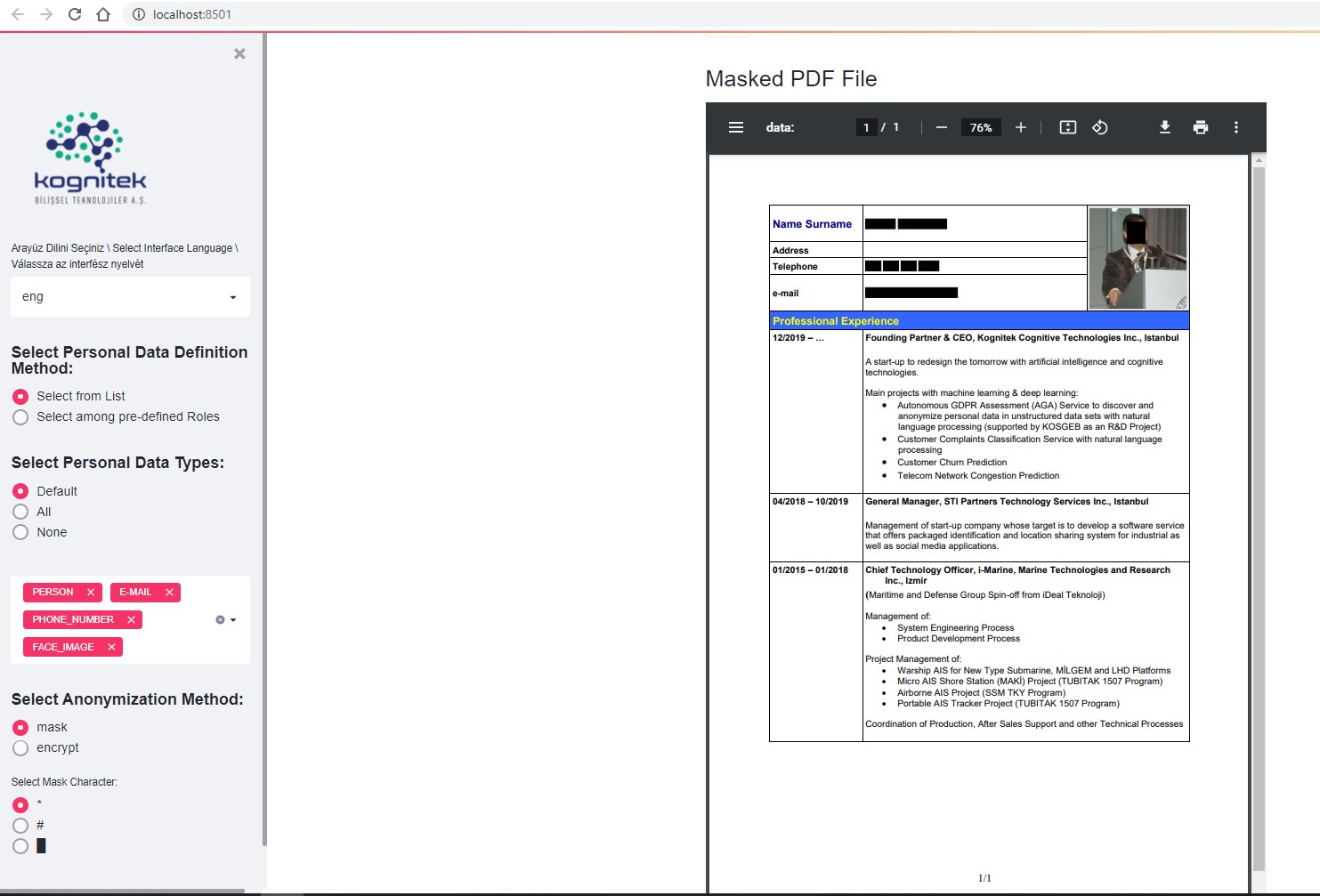
Task: Click the Masked PDF File heading
Action: pos(791,78)
